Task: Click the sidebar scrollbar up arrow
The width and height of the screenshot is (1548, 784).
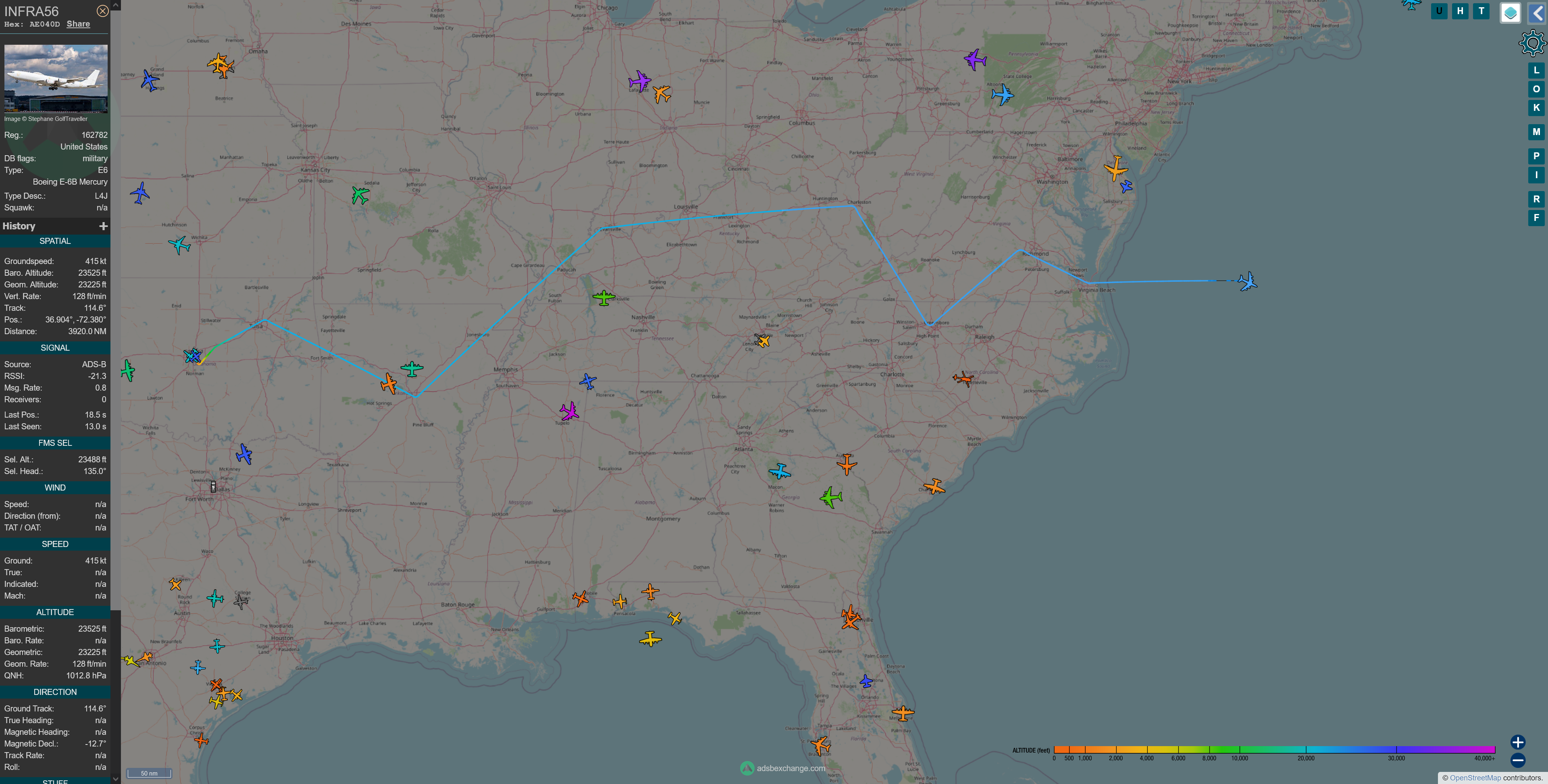Action: pos(115,5)
